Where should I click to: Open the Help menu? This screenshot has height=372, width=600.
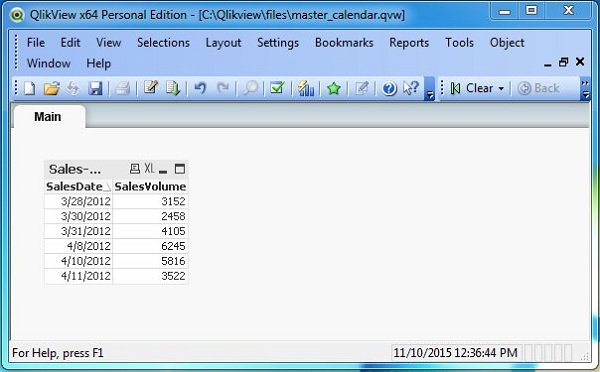(x=98, y=64)
